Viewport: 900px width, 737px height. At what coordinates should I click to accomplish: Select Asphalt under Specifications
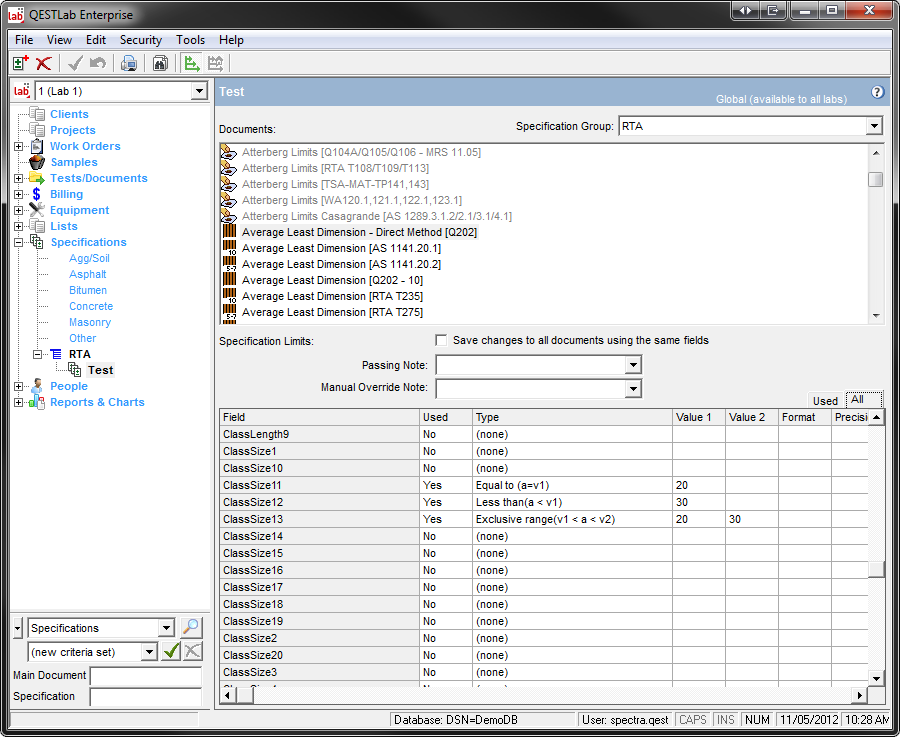[x=88, y=274]
